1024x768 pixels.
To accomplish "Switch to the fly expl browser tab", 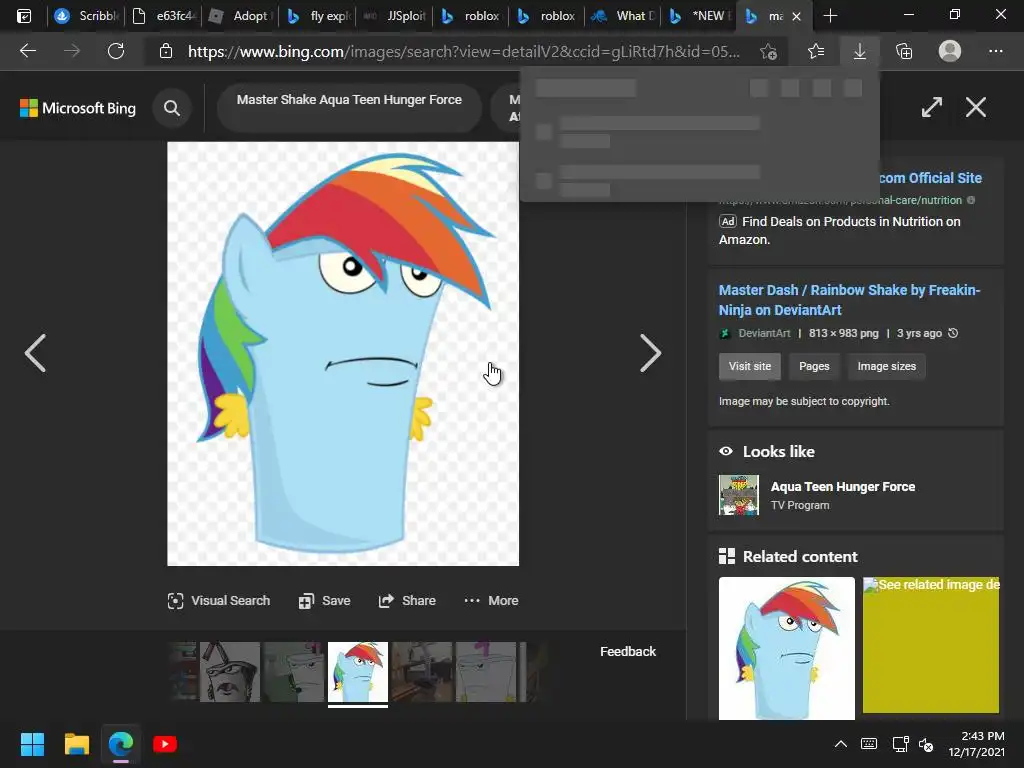I will pos(317,16).
